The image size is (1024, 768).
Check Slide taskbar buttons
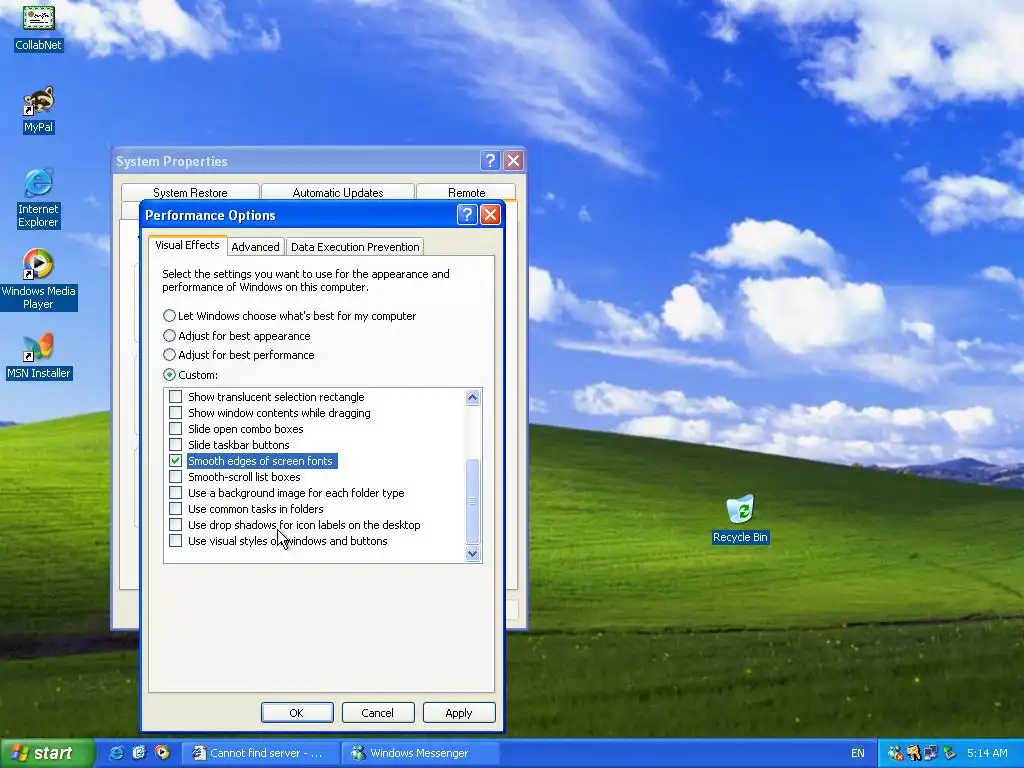(176, 445)
